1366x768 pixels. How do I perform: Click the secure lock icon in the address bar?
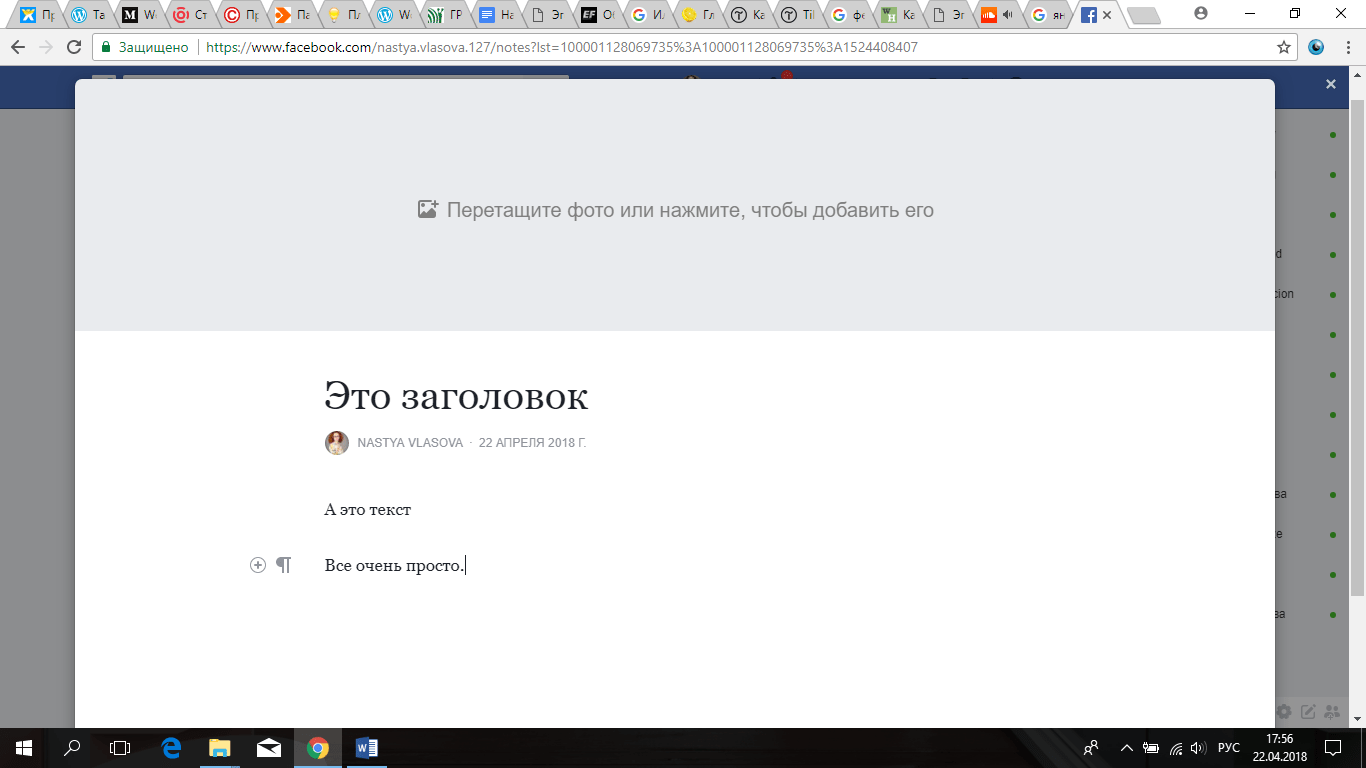[x=105, y=46]
